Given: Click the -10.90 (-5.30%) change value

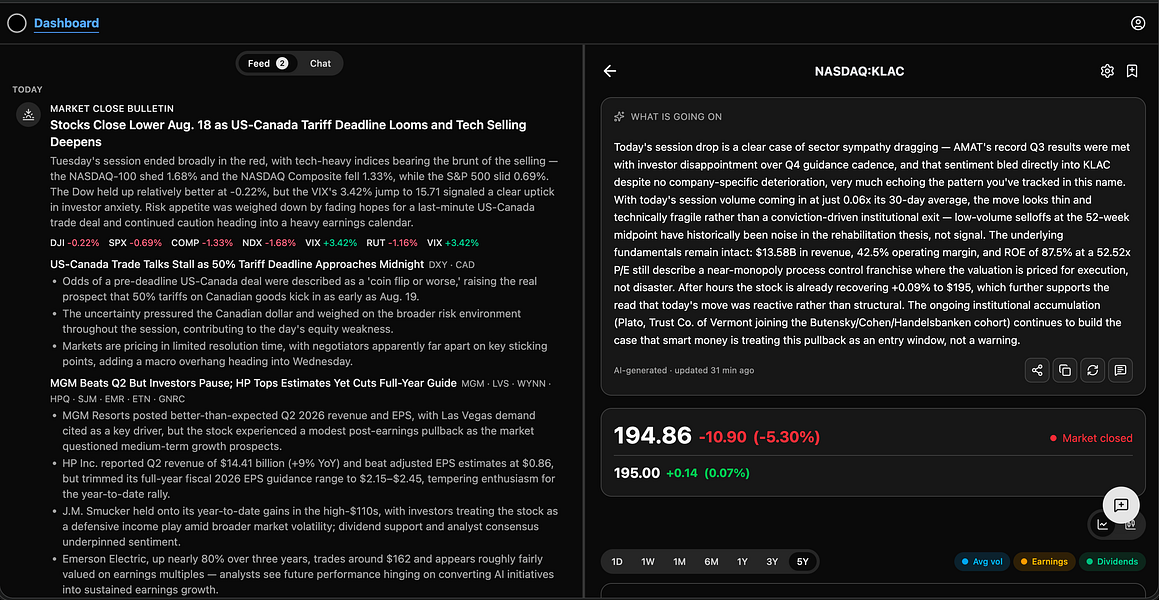Looking at the screenshot, I should (759, 437).
